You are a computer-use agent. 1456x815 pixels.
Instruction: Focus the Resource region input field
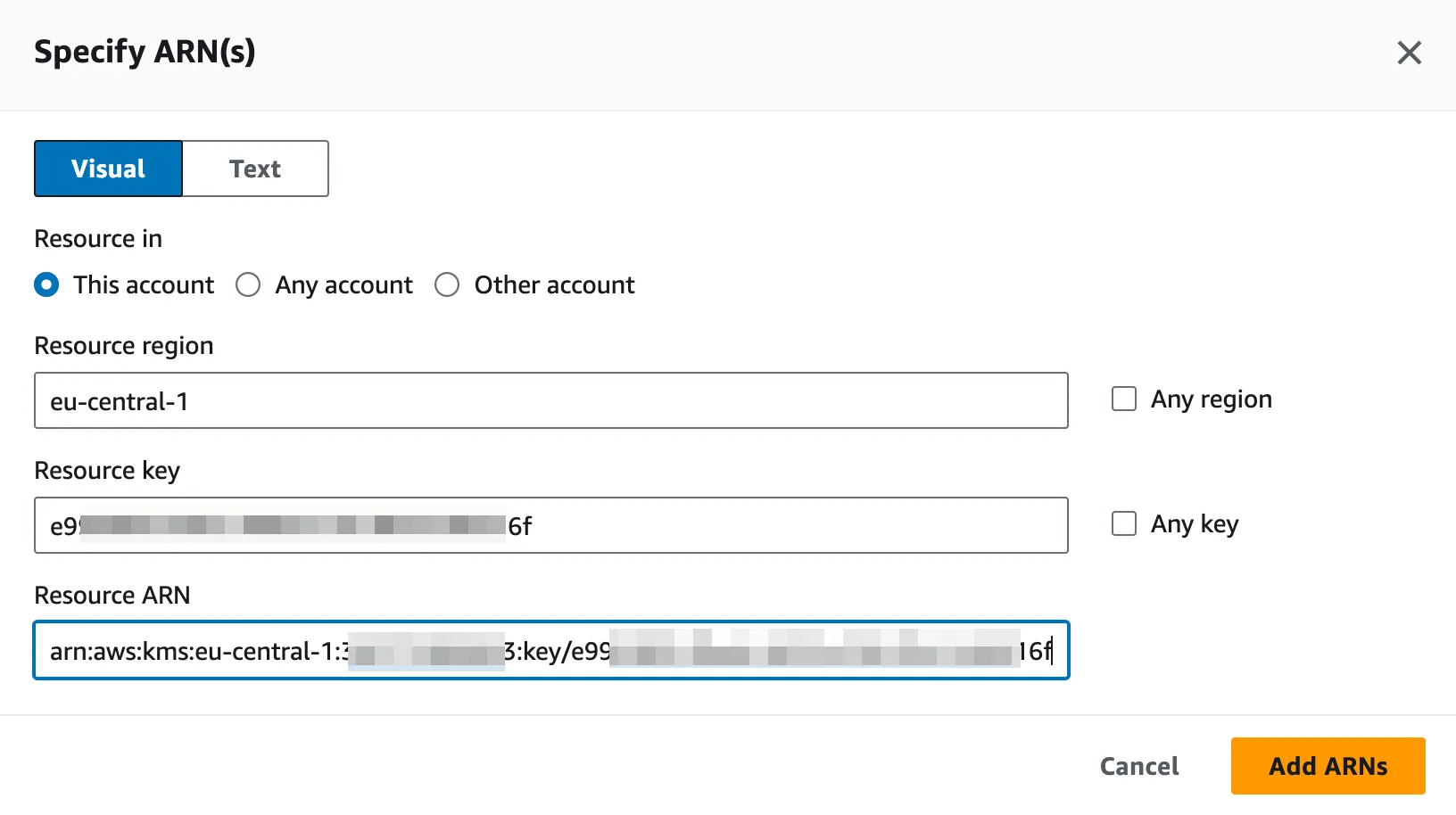pyautogui.click(x=550, y=401)
